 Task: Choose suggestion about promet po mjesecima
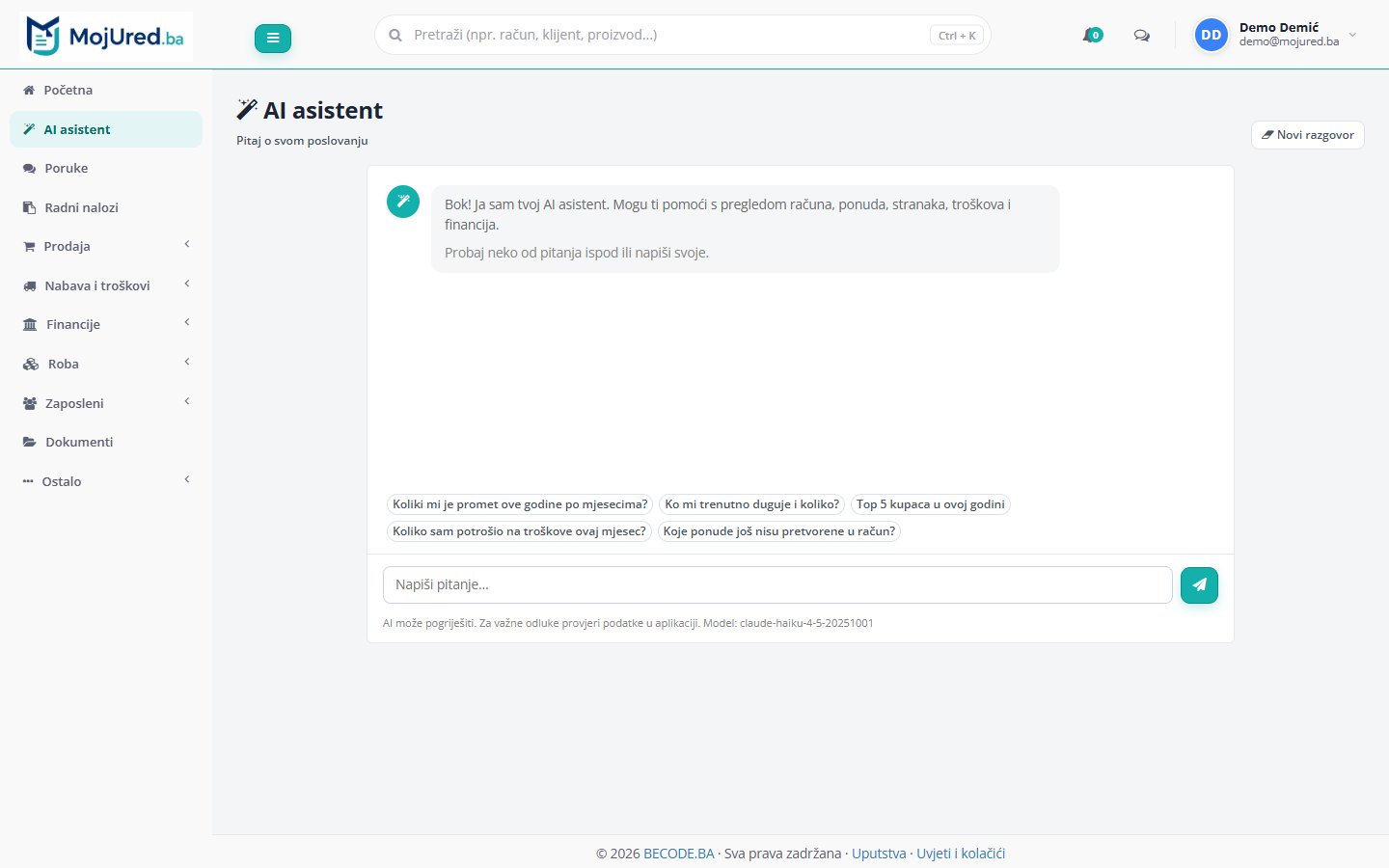coord(520,504)
